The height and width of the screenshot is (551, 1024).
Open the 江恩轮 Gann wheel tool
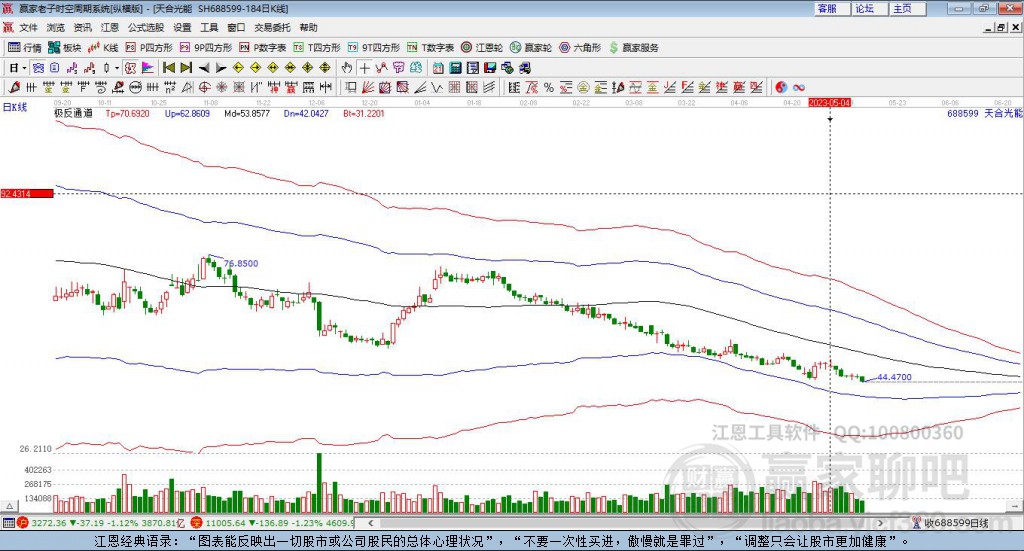(x=482, y=48)
